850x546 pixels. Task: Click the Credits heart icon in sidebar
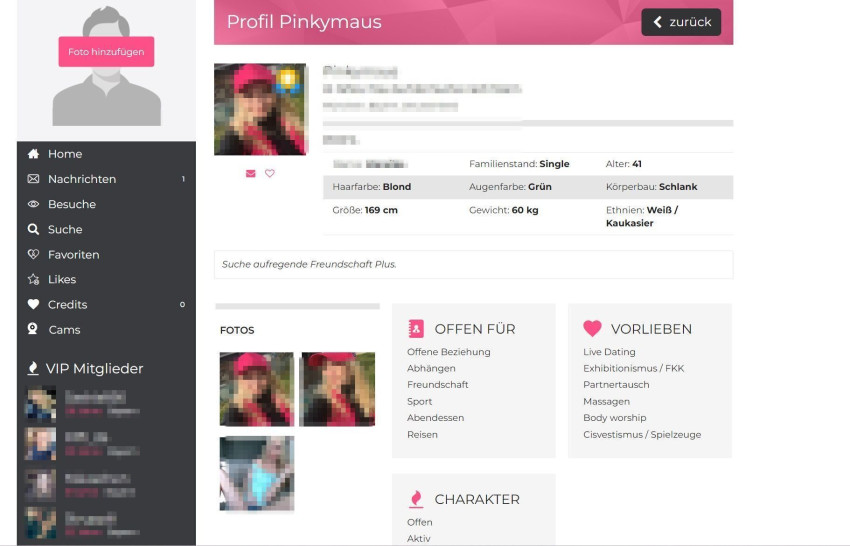coord(33,304)
